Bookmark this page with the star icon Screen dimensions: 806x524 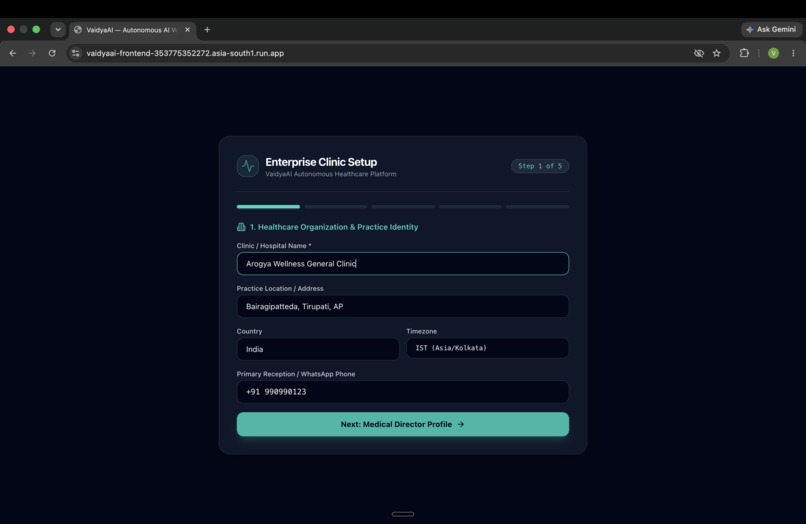click(x=717, y=53)
